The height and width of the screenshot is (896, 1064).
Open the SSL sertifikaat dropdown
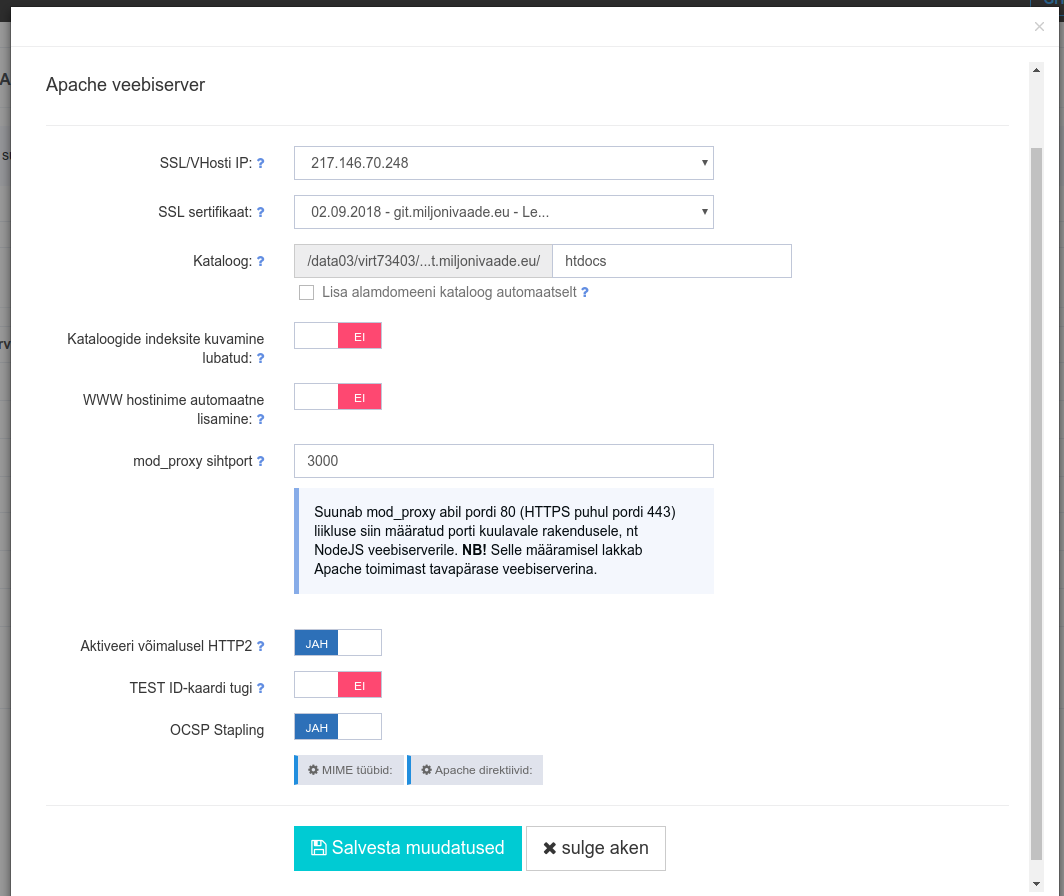(x=503, y=212)
